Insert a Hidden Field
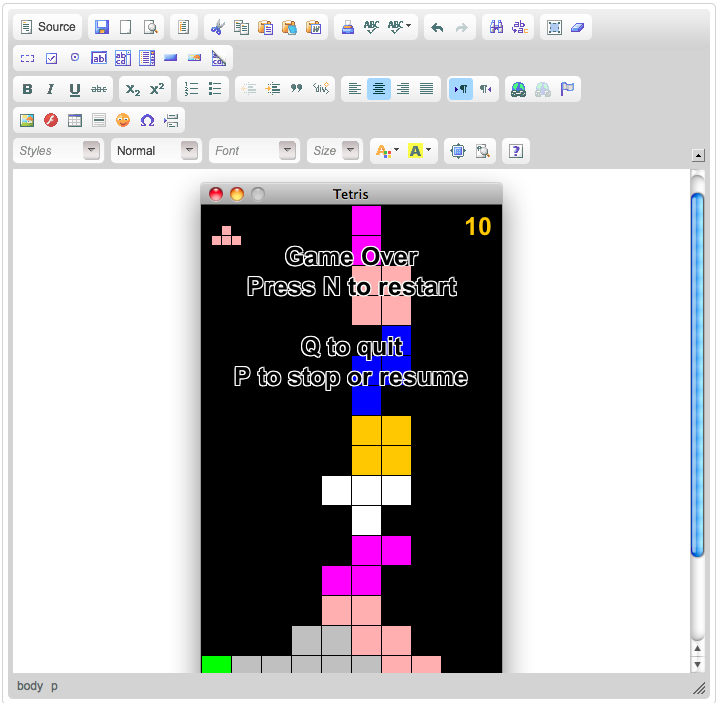 218,58
